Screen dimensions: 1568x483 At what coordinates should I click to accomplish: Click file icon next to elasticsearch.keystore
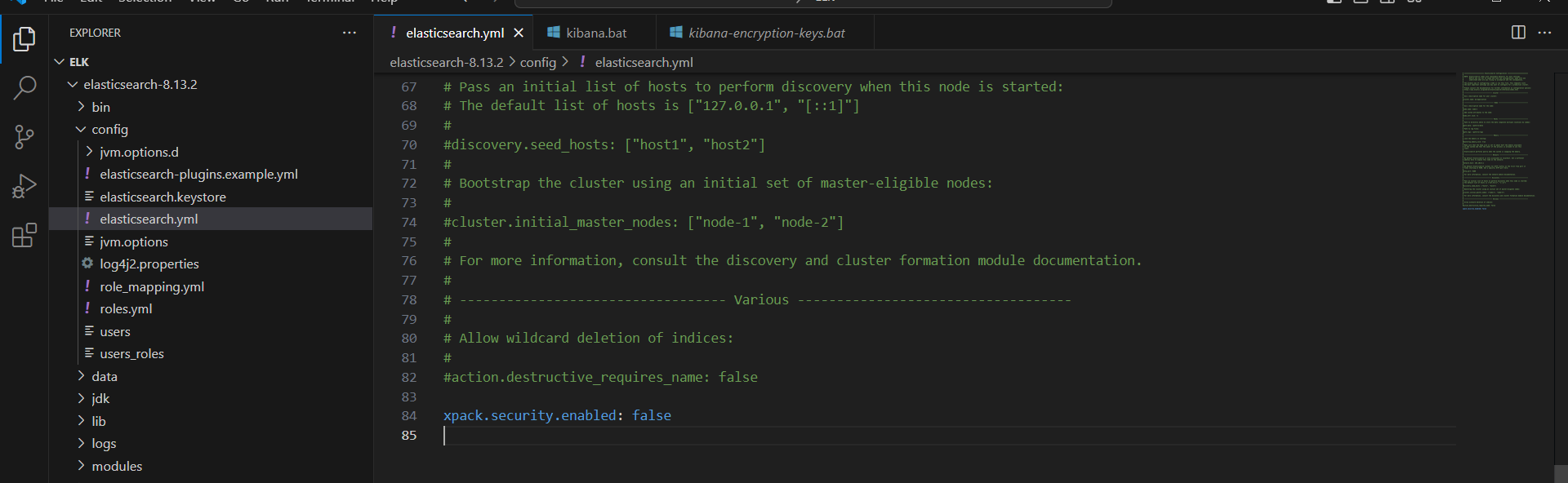click(x=89, y=197)
